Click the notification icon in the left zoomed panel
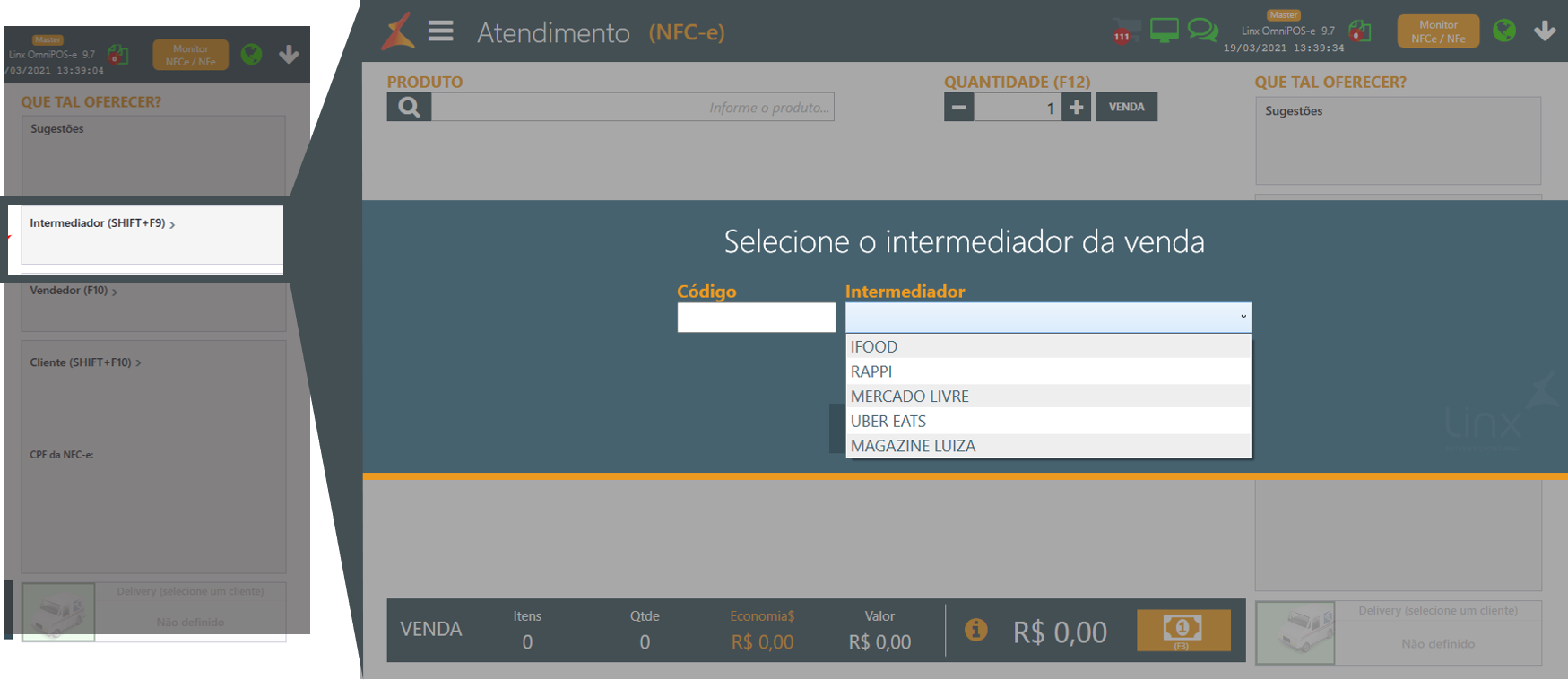 (118, 55)
